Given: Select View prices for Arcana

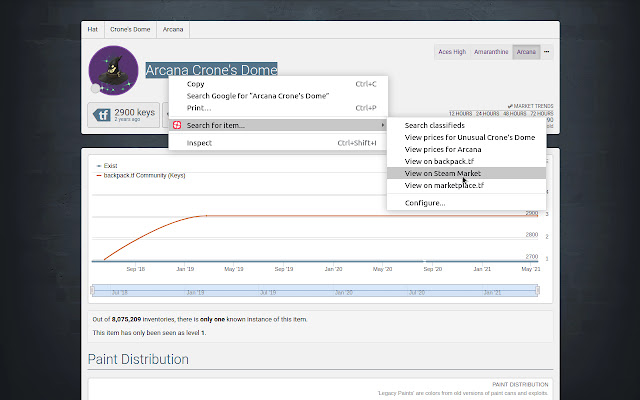Looking at the screenshot, I should [x=467, y=149].
